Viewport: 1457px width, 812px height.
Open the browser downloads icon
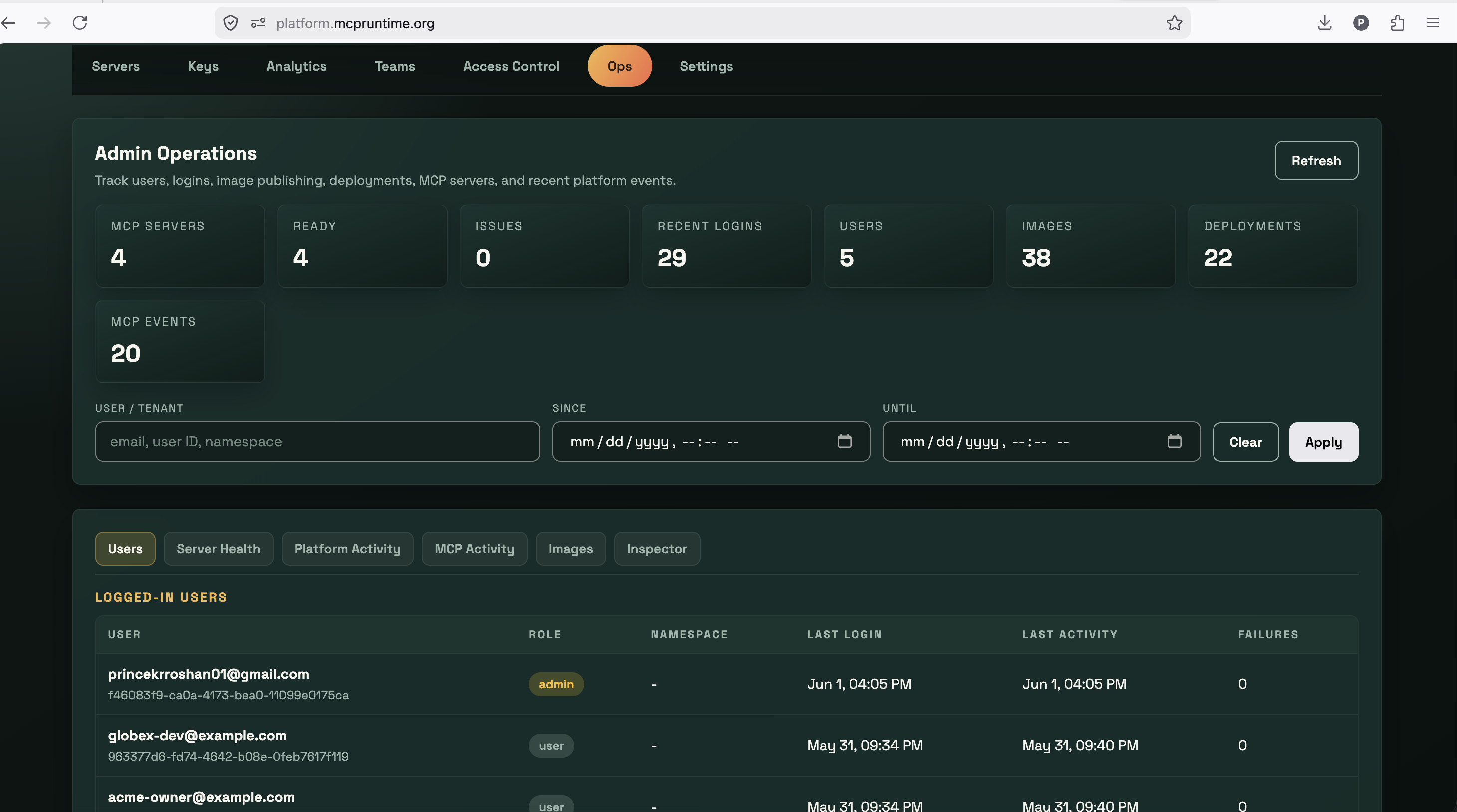click(1325, 23)
